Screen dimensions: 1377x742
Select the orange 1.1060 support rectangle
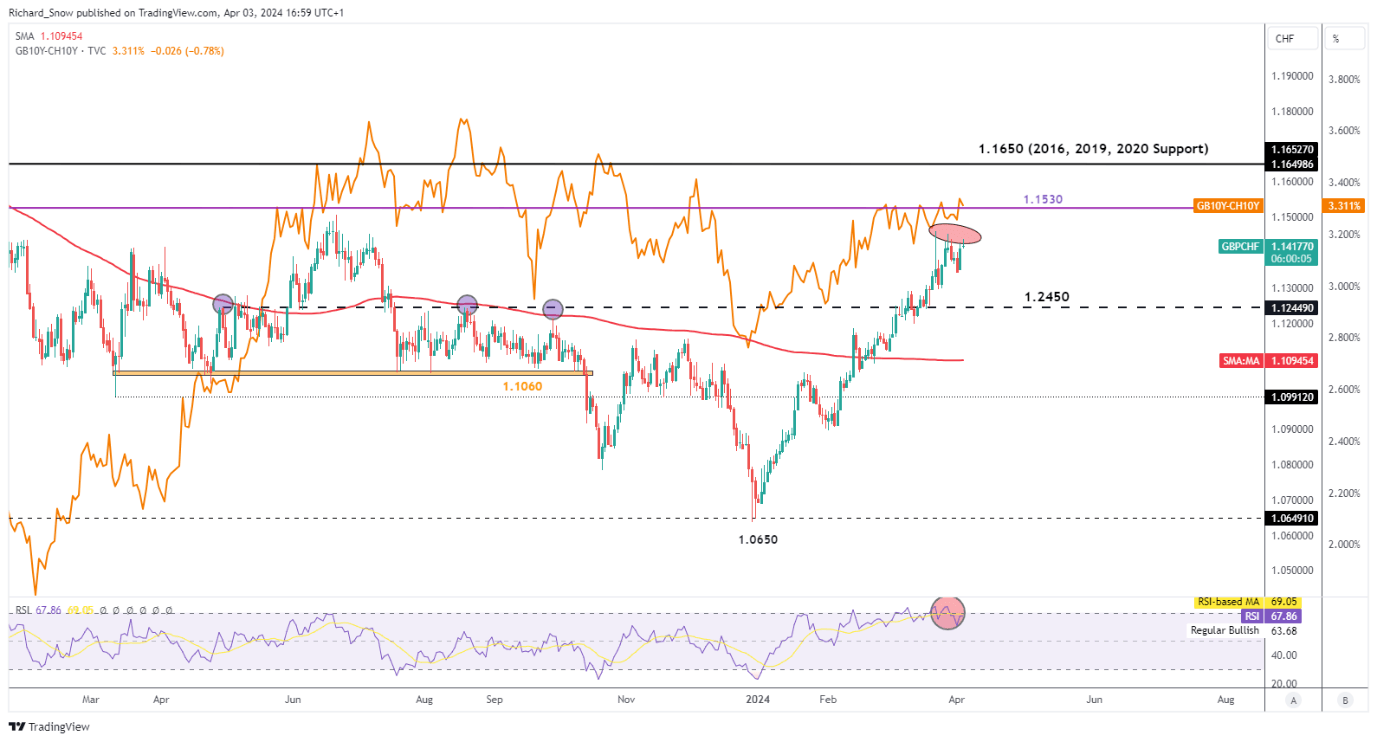[352, 374]
